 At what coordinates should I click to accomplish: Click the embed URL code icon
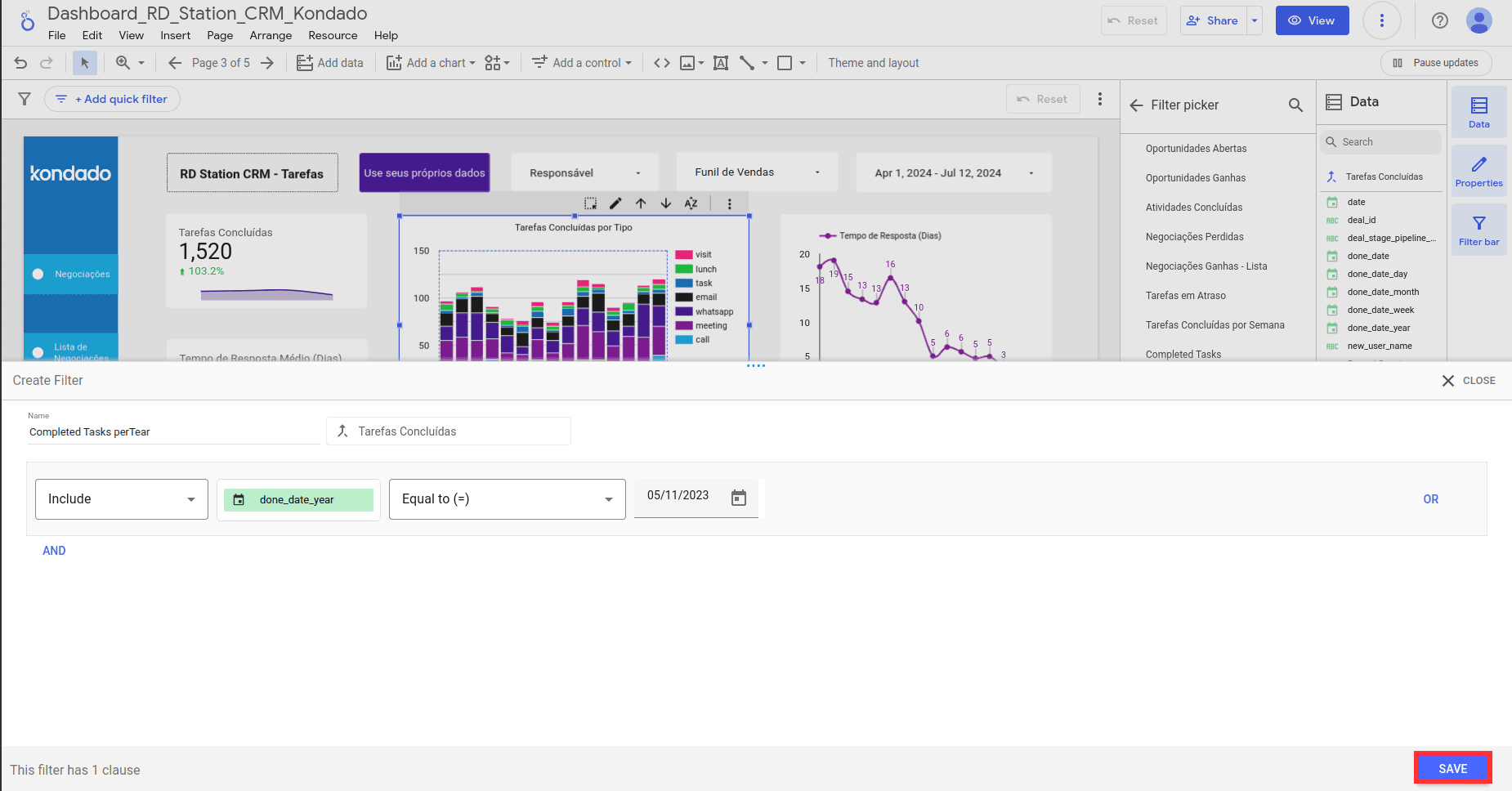coord(662,63)
